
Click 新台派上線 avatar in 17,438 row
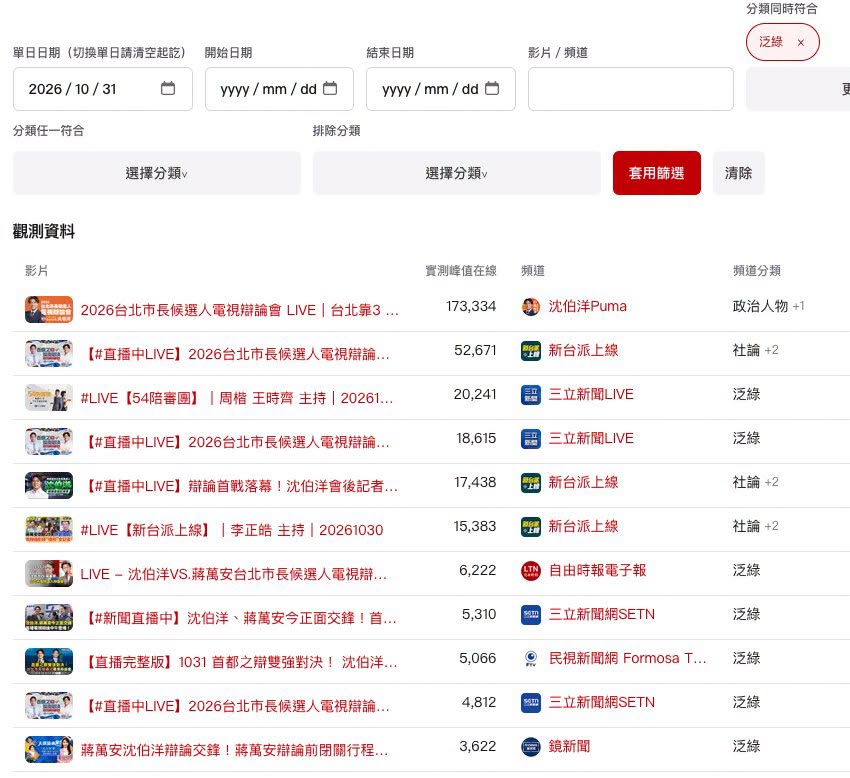tap(531, 483)
